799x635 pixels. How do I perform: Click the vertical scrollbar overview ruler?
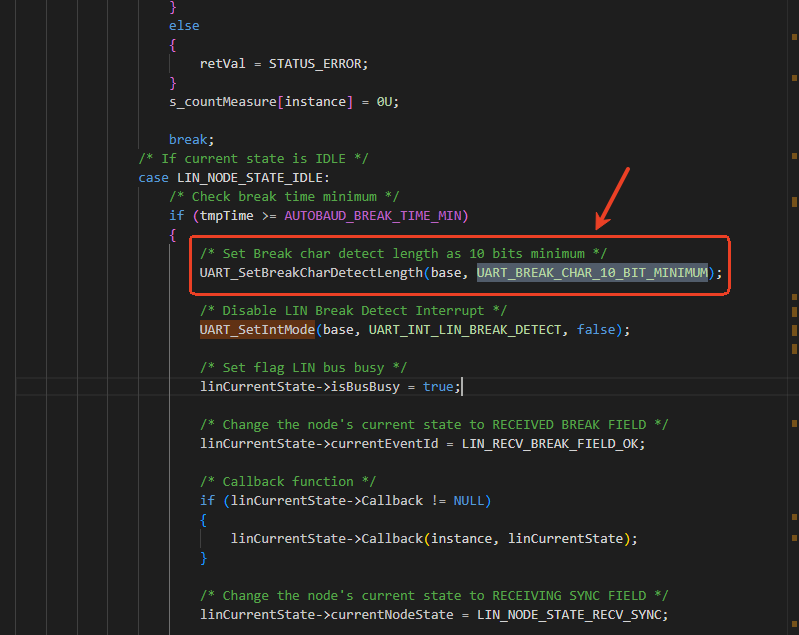pyautogui.click(x=793, y=300)
